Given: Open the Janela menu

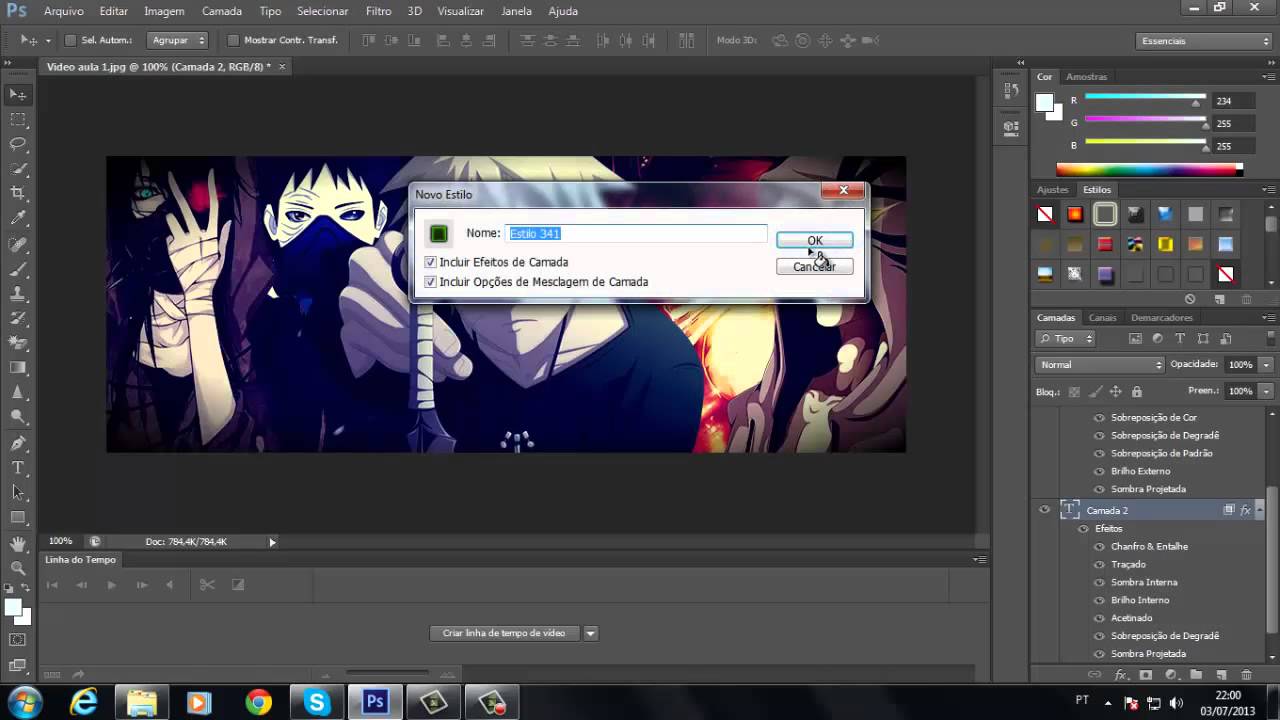Looking at the screenshot, I should pos(516,11).
